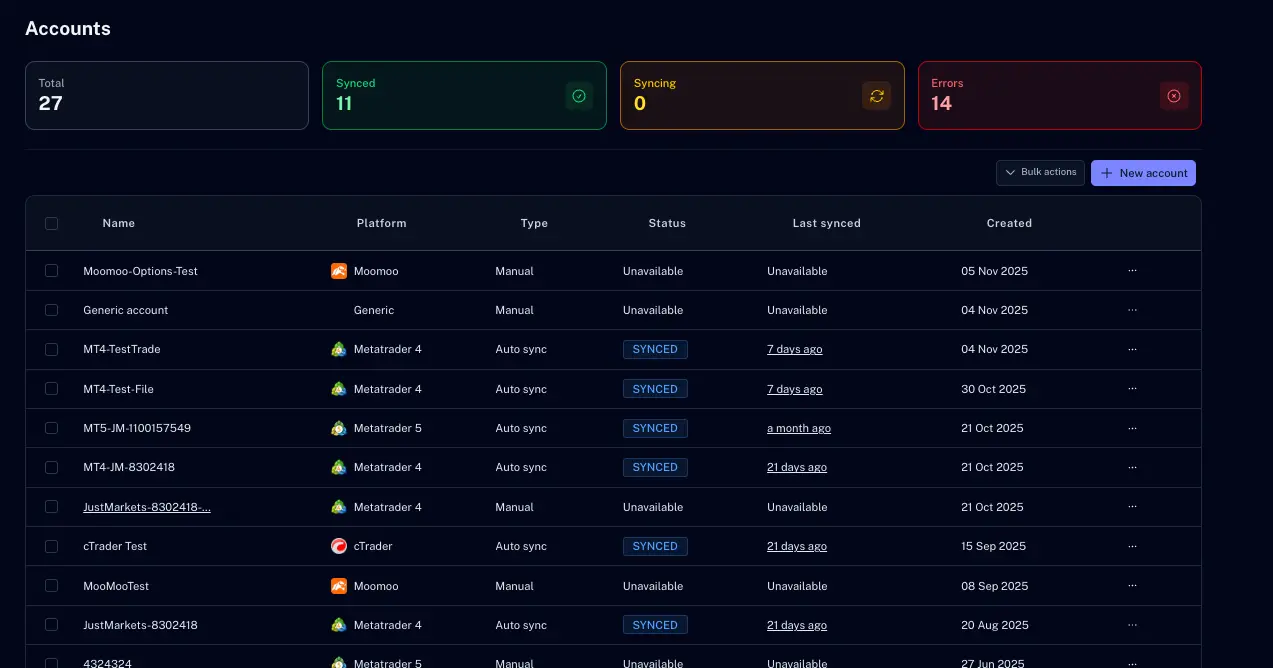Click the '7 days ago' last synced link
The height and width of the screenshot is (668, 1273).
[794, 349]
